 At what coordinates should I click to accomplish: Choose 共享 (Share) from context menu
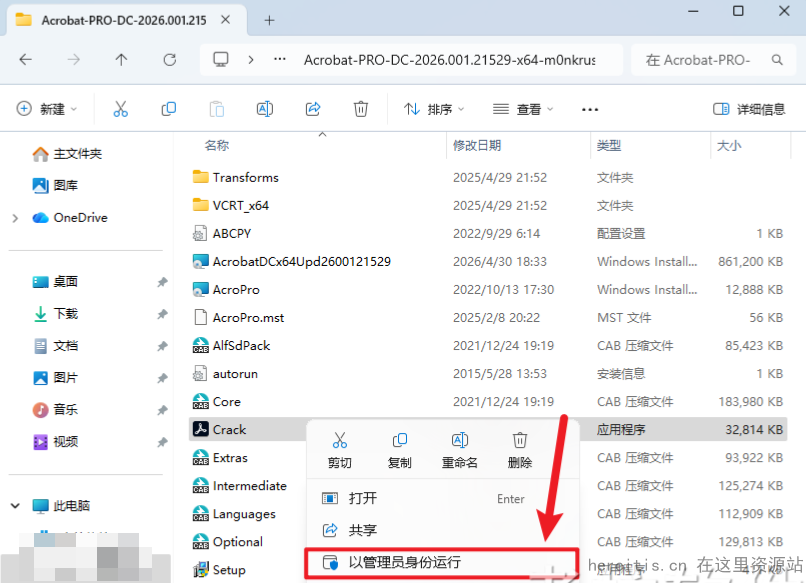pyautogui.click(x=443, y=530)
